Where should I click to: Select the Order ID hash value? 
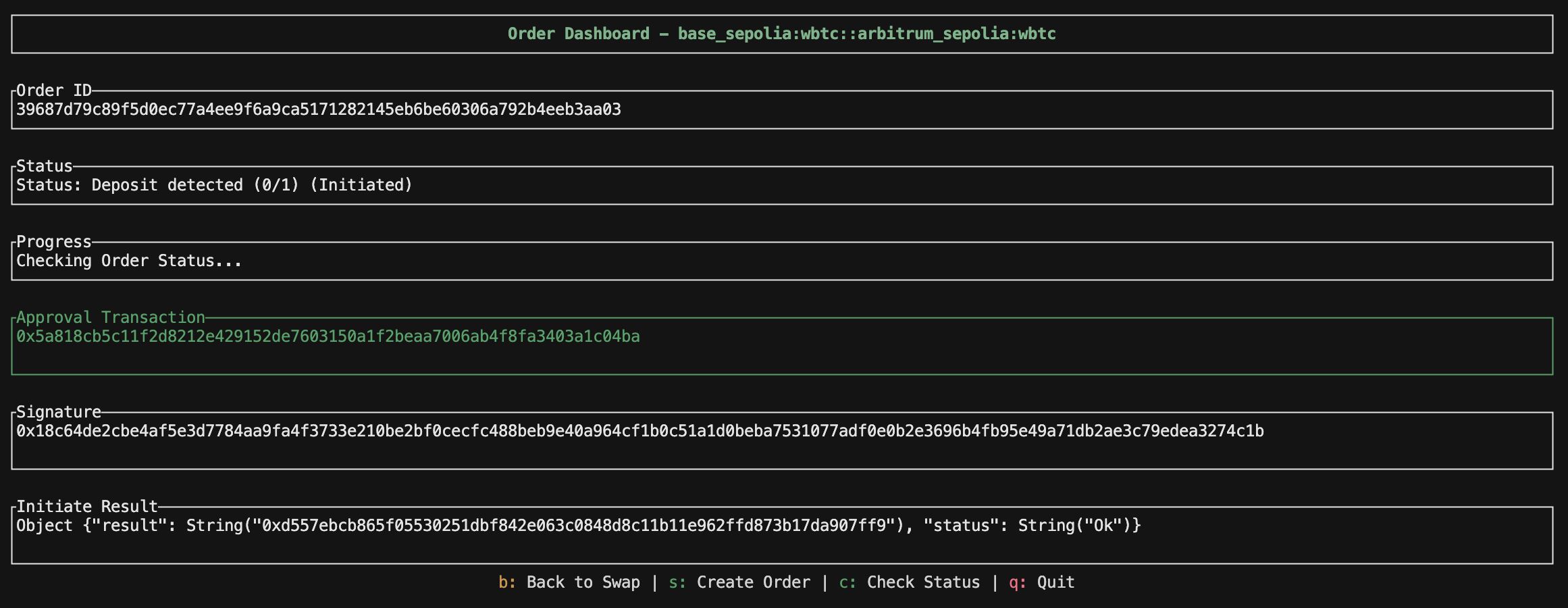[319, 109]
